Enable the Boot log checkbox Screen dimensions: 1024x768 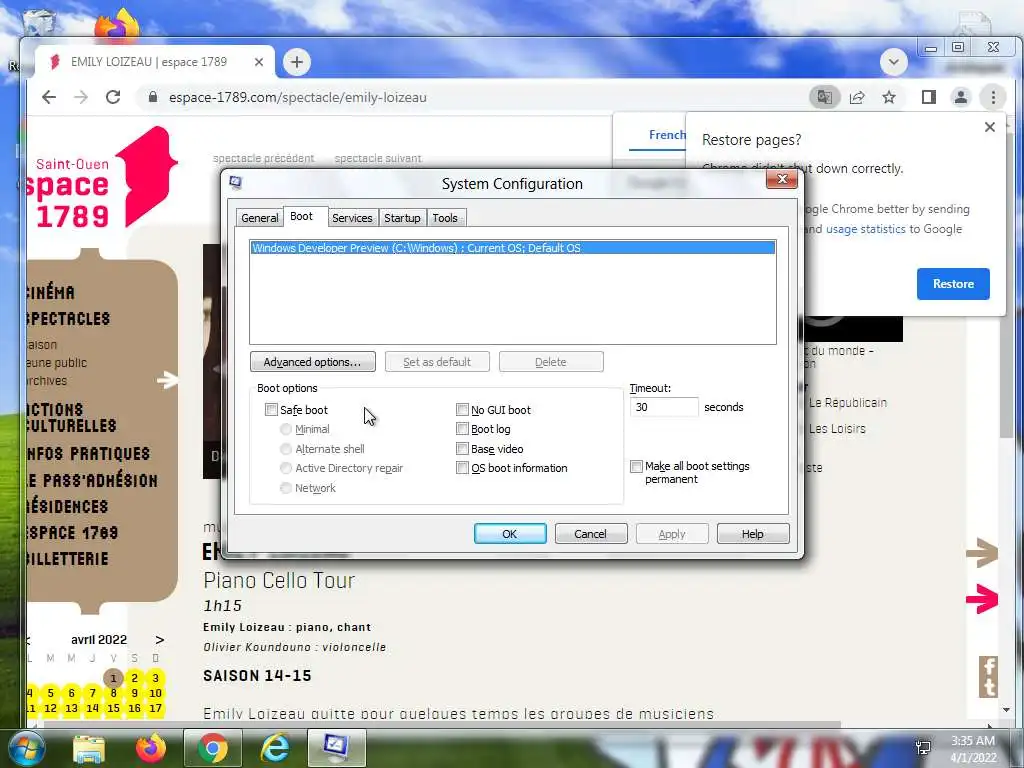pyautogui.click(x=462, y=429)
